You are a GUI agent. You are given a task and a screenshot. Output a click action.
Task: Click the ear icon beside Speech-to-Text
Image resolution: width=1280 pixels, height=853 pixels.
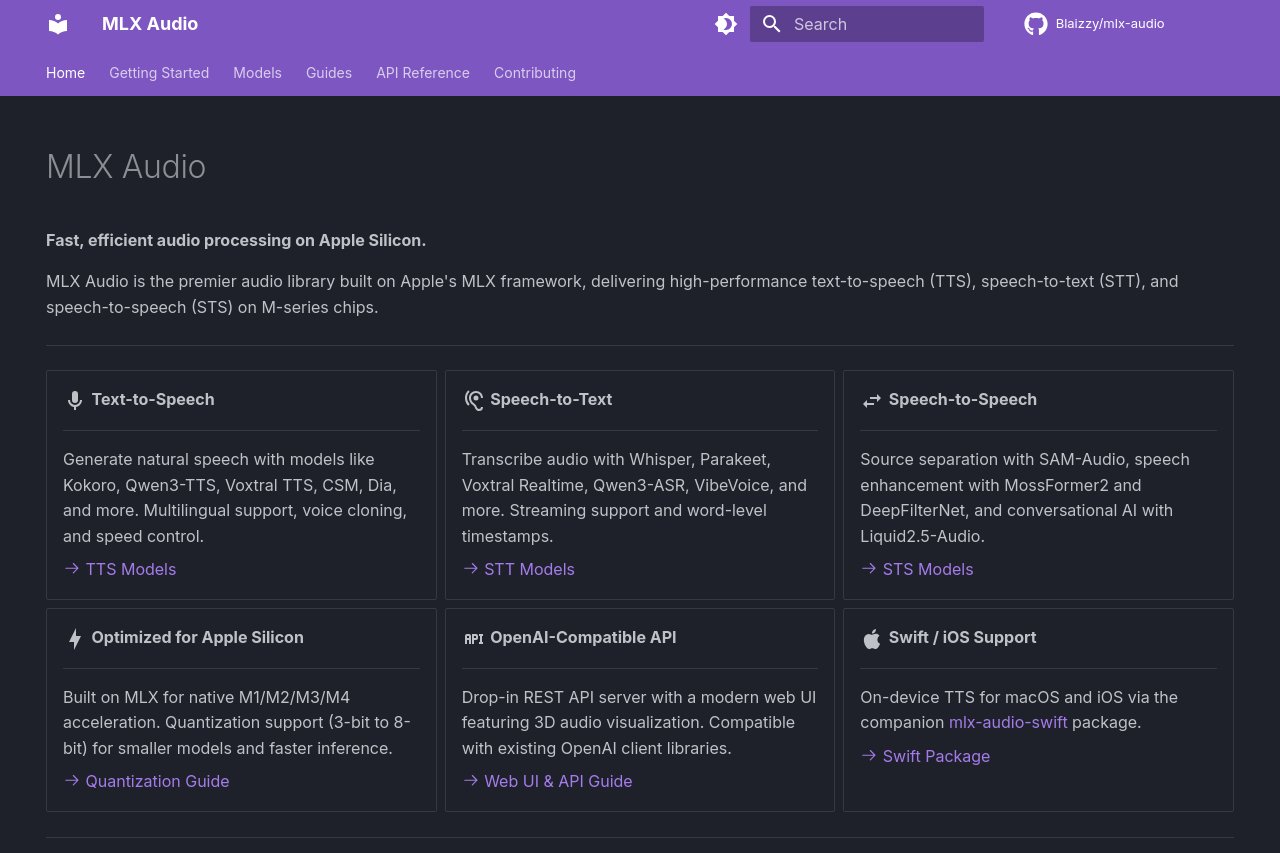473,400
